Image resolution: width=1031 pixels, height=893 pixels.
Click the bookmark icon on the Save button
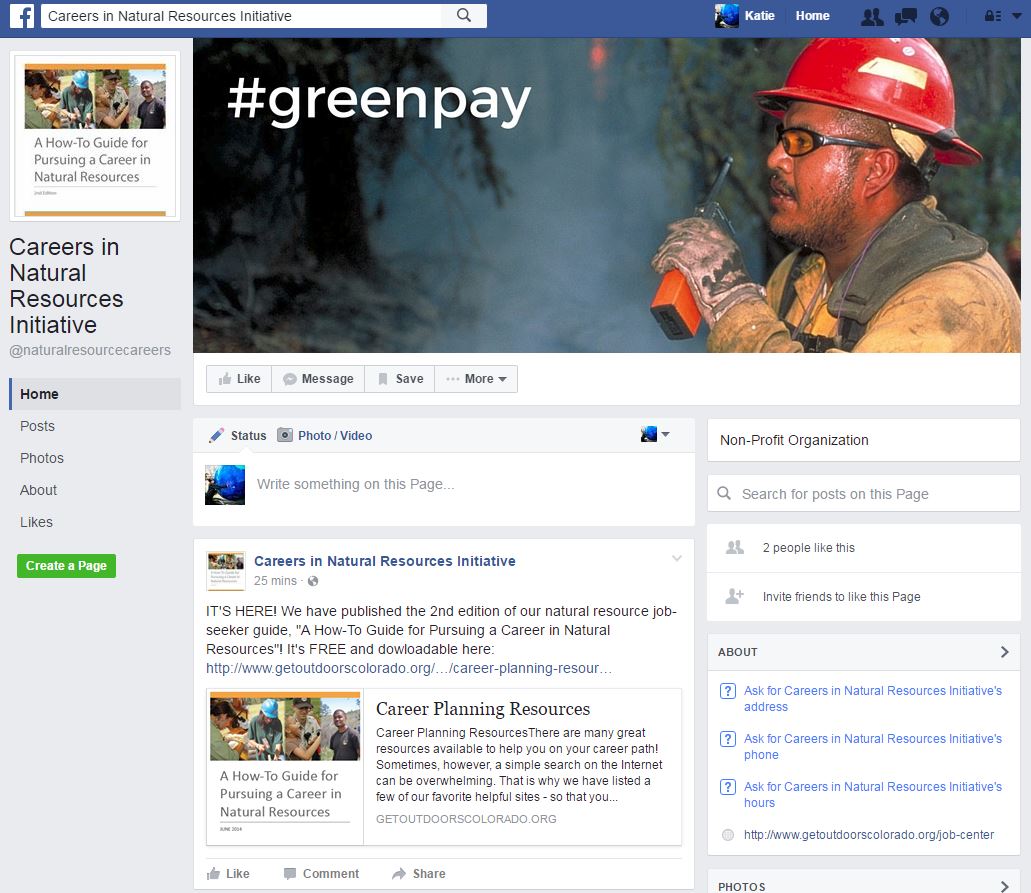[x=384, y=378]
